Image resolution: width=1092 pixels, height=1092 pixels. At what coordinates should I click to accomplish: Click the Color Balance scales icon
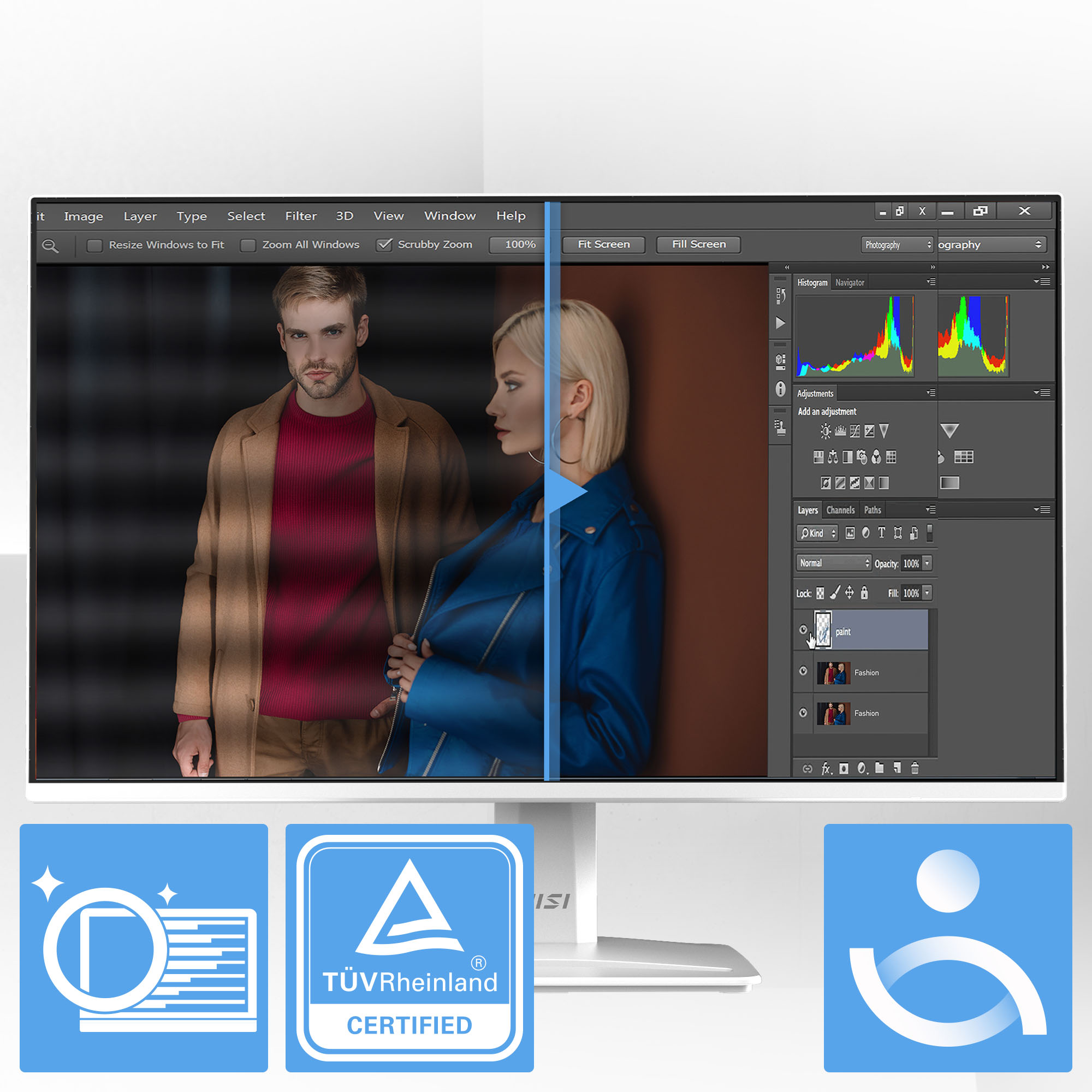tap(833, 456)
